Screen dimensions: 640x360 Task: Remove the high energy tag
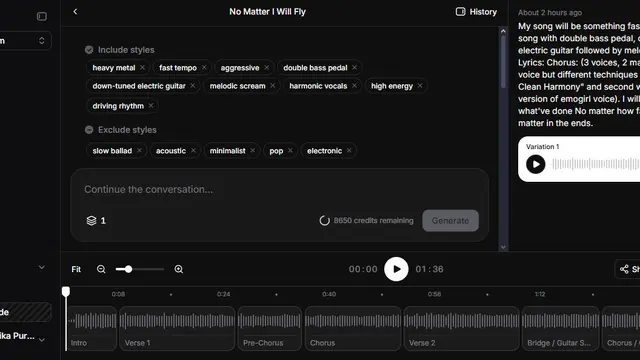pyautogui.click(x=420, y=86)
